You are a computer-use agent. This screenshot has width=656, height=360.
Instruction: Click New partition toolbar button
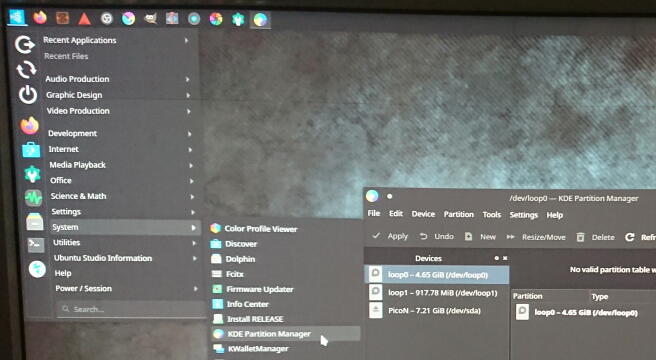(x=480, y=237)
